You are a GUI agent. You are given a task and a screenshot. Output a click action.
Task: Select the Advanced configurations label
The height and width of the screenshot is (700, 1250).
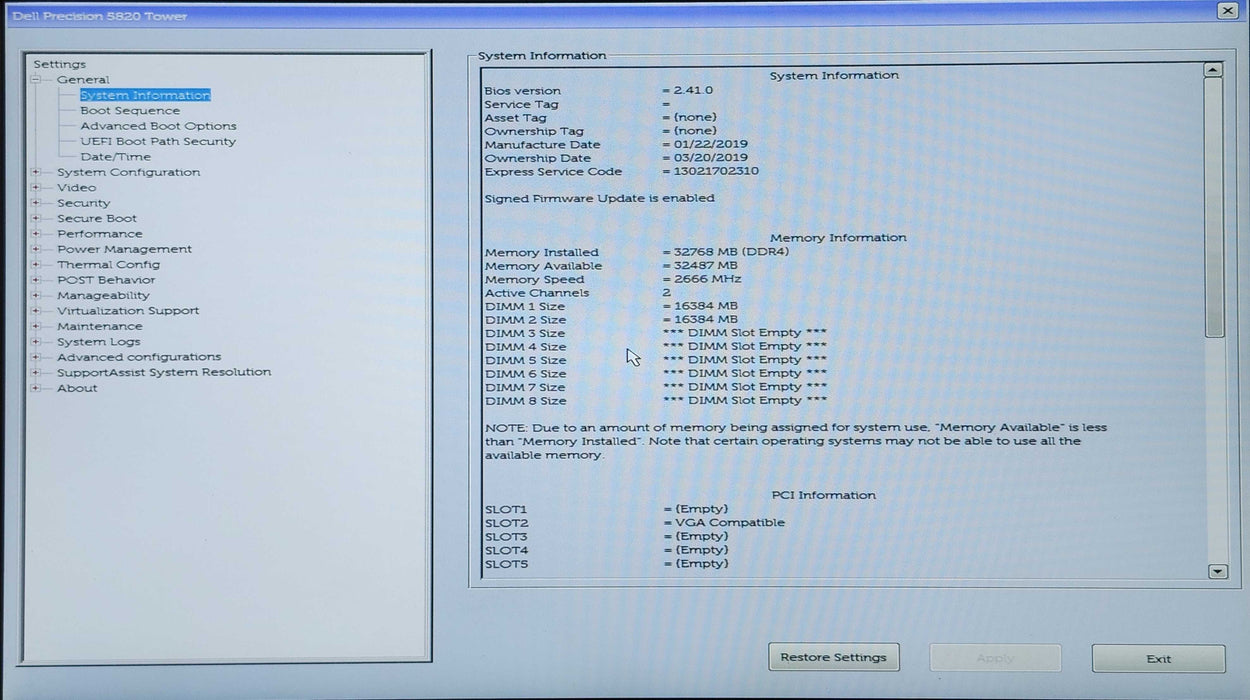(139, 357)
